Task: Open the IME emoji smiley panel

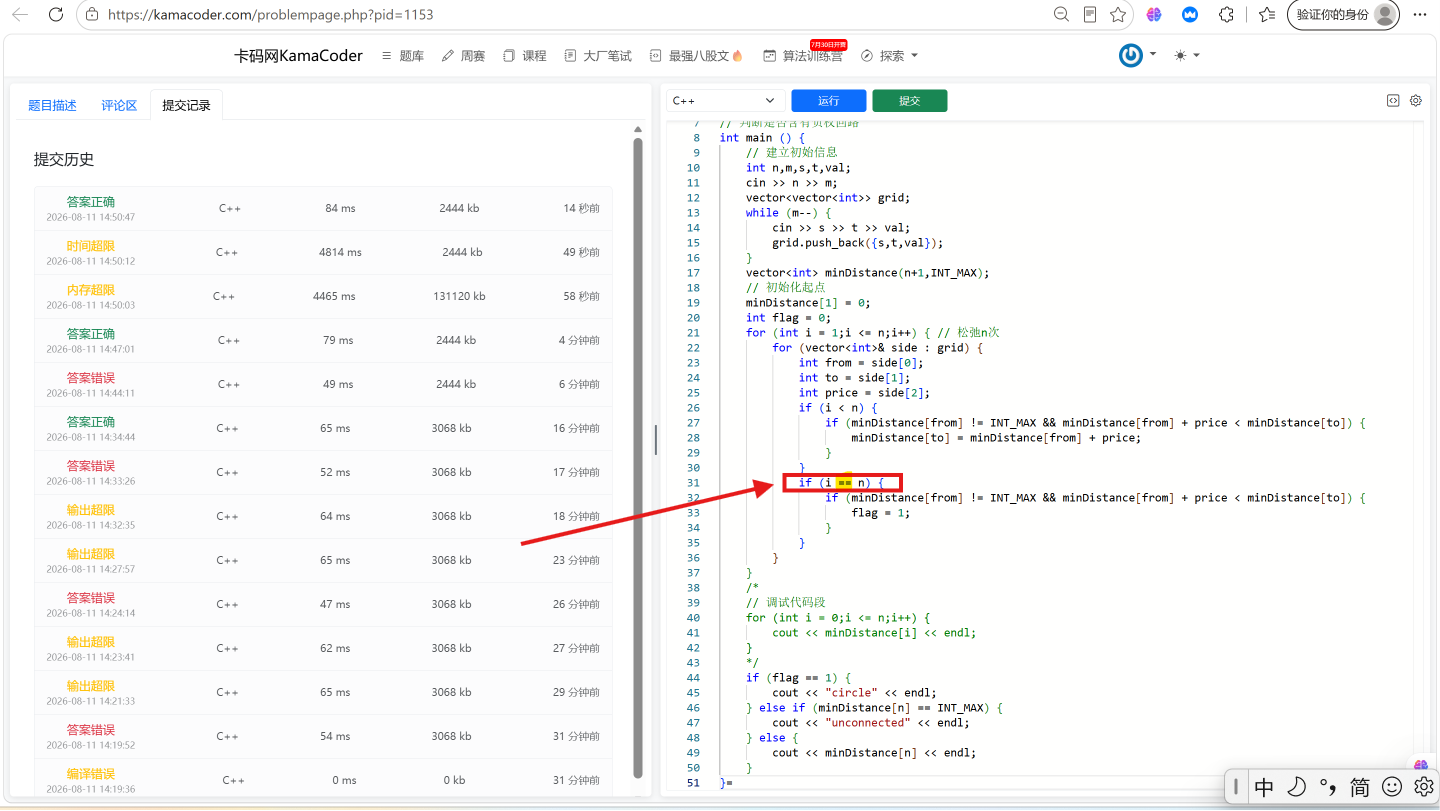Action: pyautogui.click(x=1392, y=787)
